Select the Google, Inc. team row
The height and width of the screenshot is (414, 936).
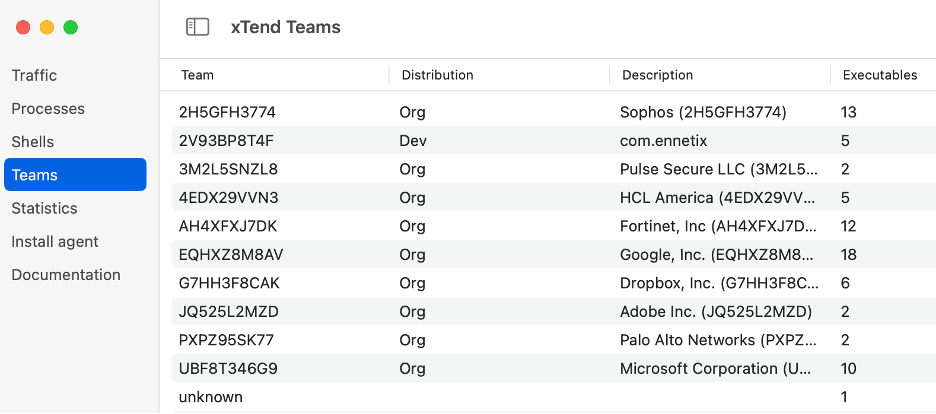553,255
